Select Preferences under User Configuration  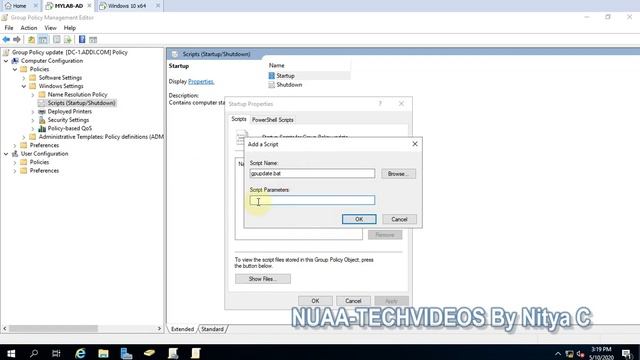pyautogui.click(x=44, y=171)
